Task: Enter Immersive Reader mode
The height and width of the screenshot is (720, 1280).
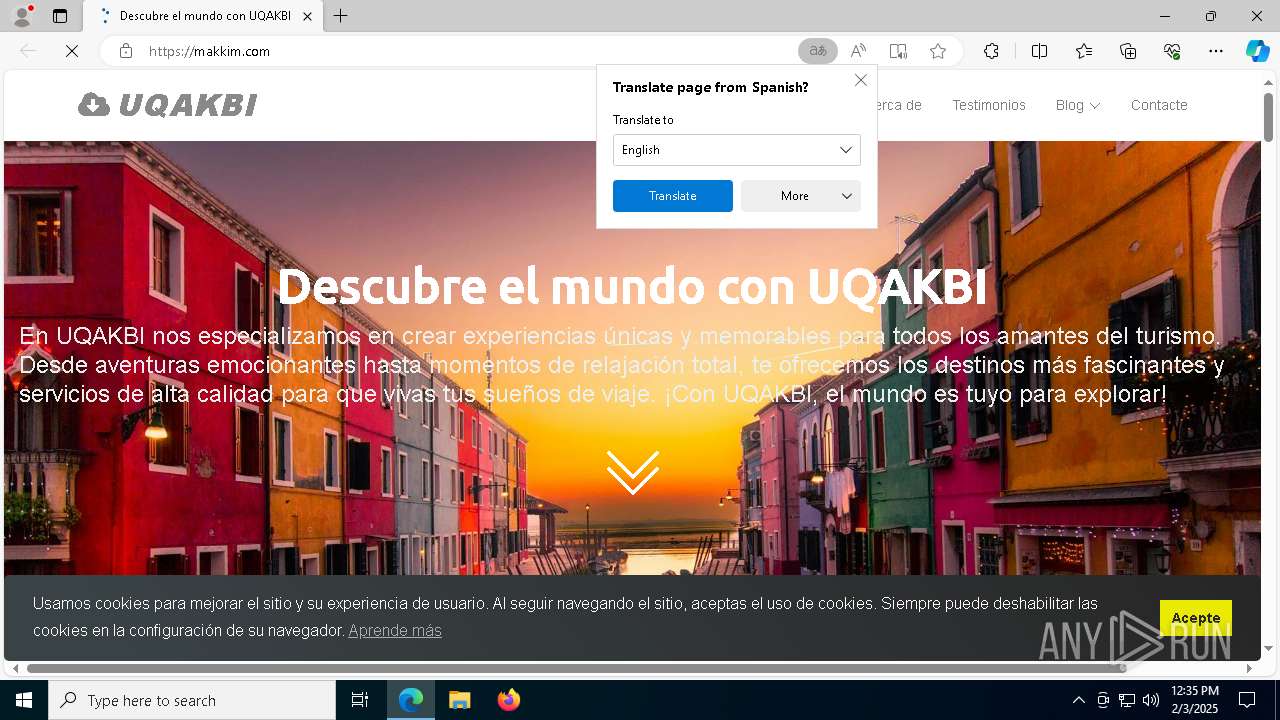Action: pyautogui.click(x=898, y=51)
